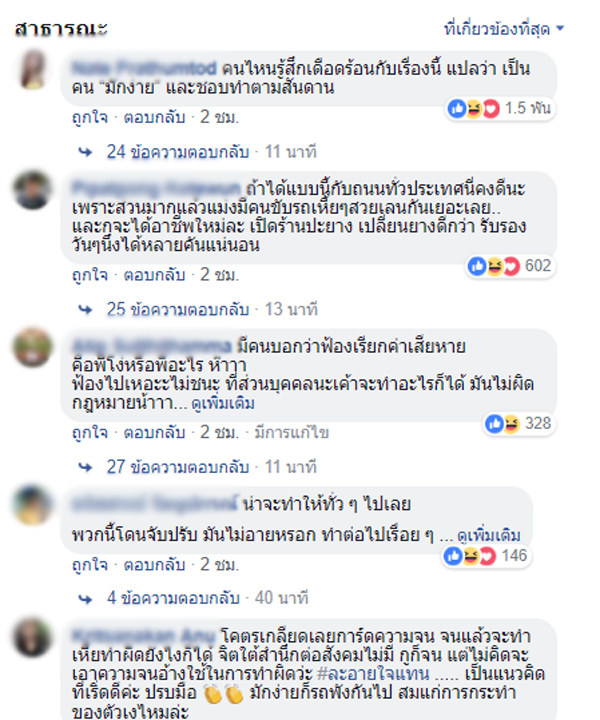The height and width of the screenshot is (720, 600).
Task: Click ดูเพิ่มเติม in the fourth comment
Action: [489, 535]
